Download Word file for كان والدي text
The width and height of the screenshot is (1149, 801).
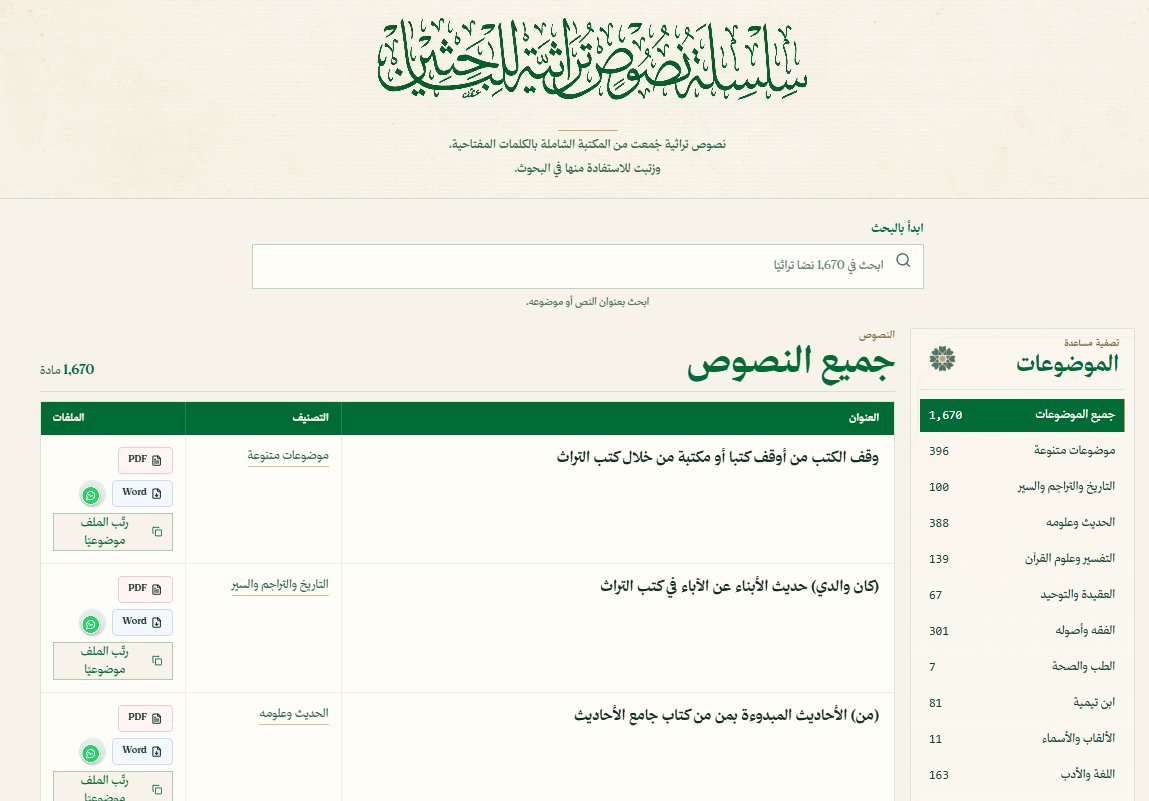click(x=142, y=622)
